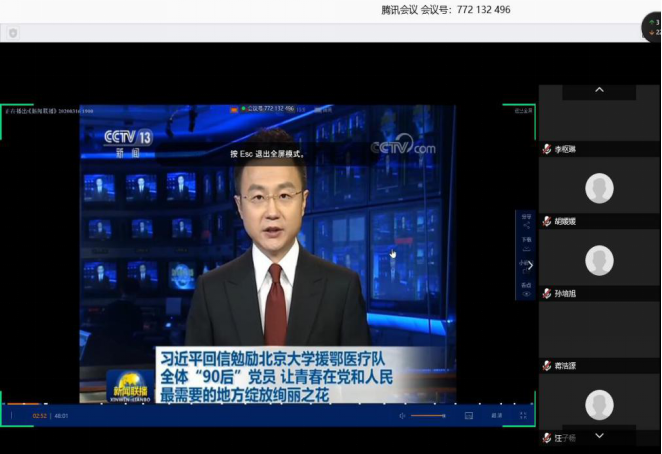Click the small 会议号 772 132 496 status pill on video
The image size is (662, 454).
point(267,109)
